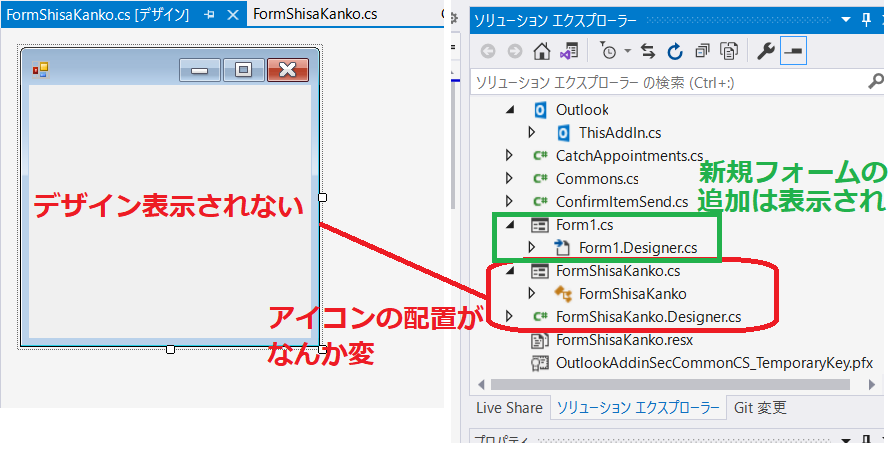The height and width of the screenshot is (449, 888).
Task: Toggle the pin on the designer tab
Action: point(210,15)
